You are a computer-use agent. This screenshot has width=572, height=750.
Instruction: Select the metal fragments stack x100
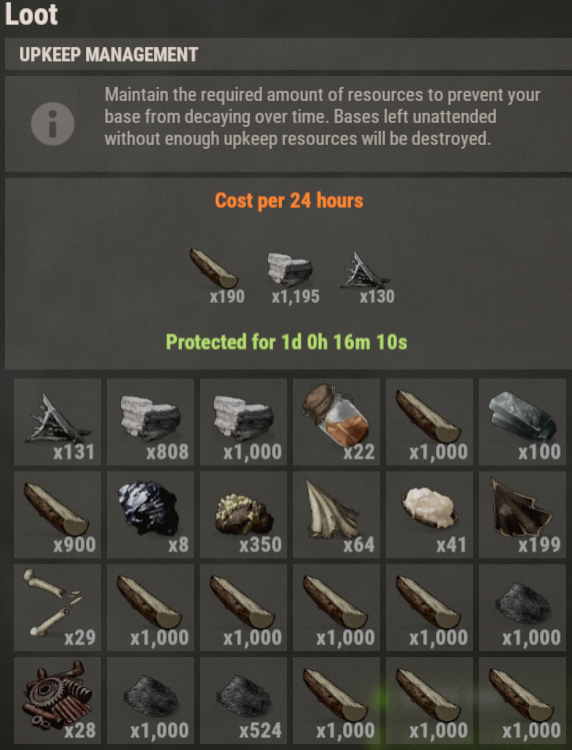coord(522,421)
